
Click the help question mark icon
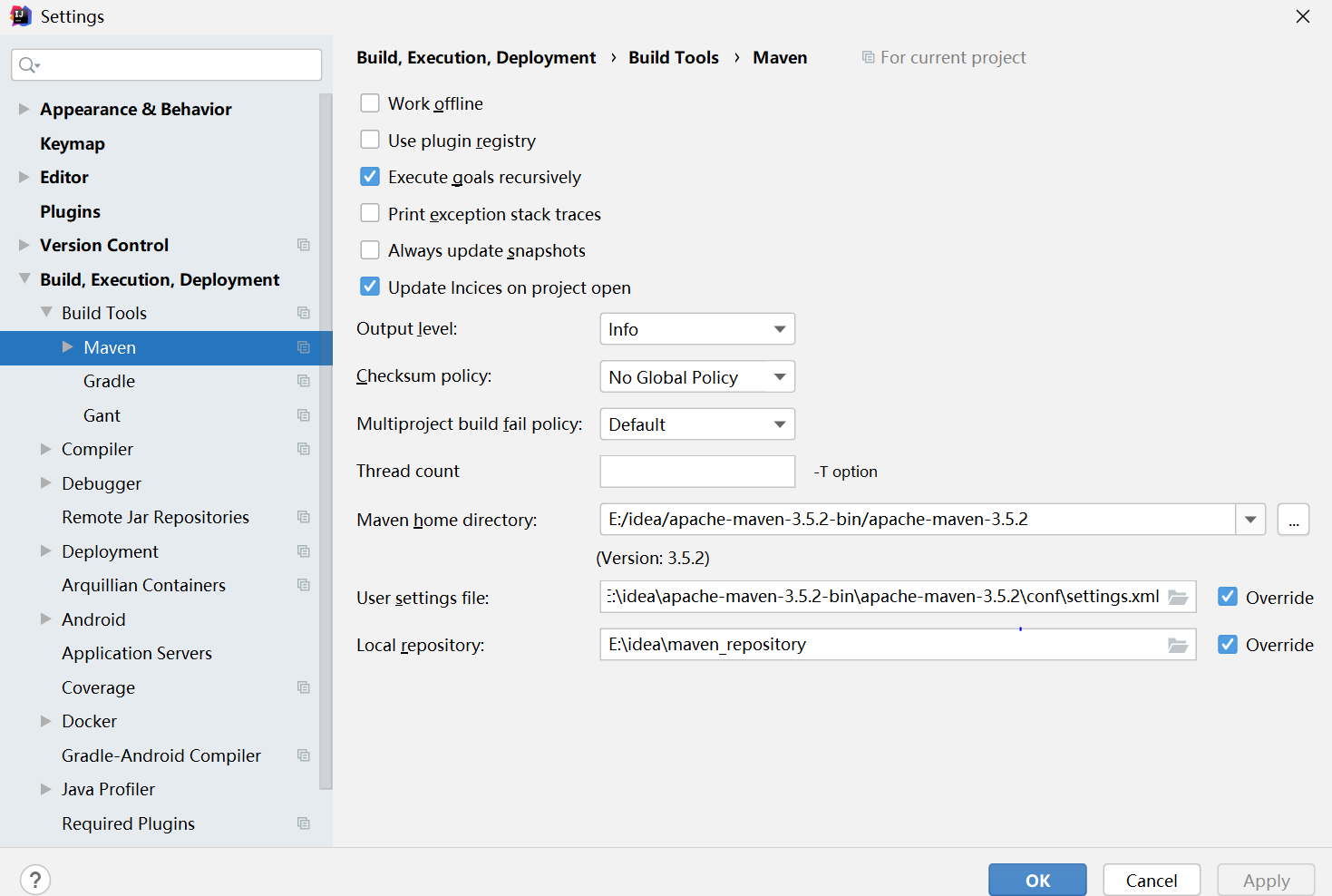(34, 880)
